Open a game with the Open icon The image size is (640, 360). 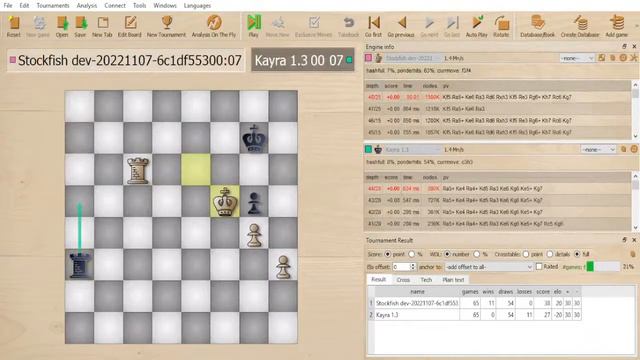pyautogui.click(x=62, y=26)
